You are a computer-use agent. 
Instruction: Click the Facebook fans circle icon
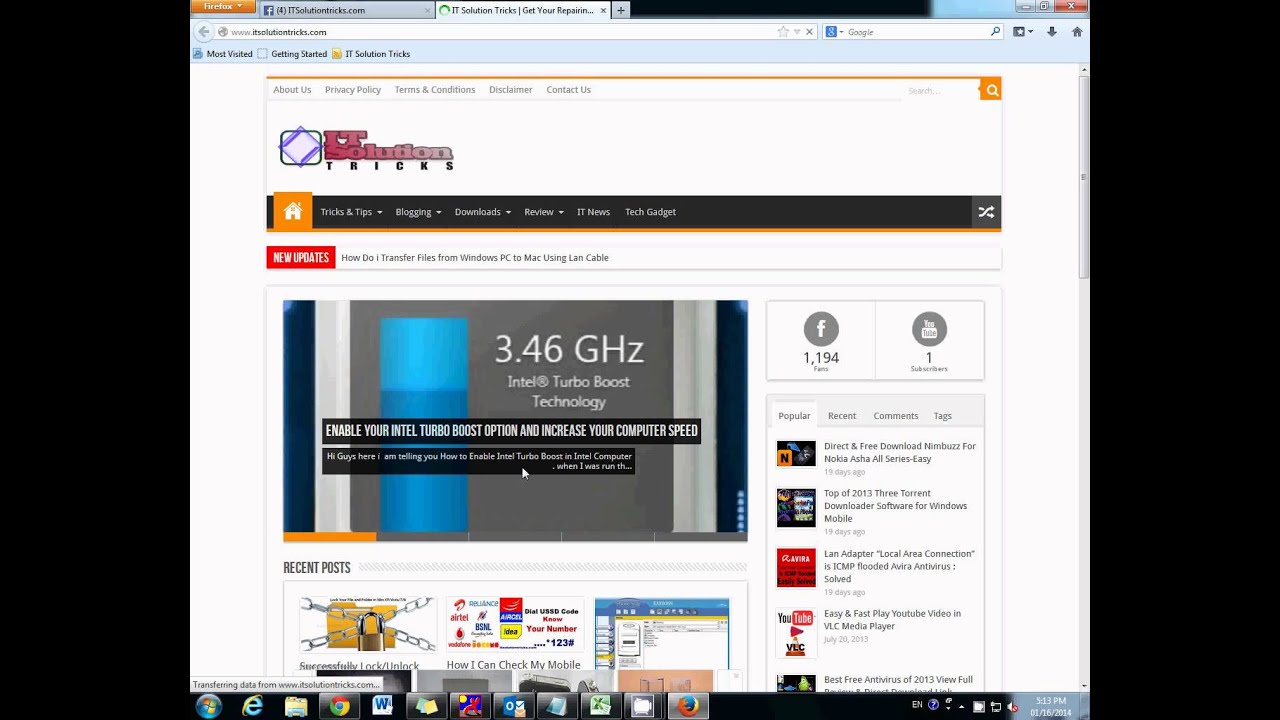click(x=821, y=329)
